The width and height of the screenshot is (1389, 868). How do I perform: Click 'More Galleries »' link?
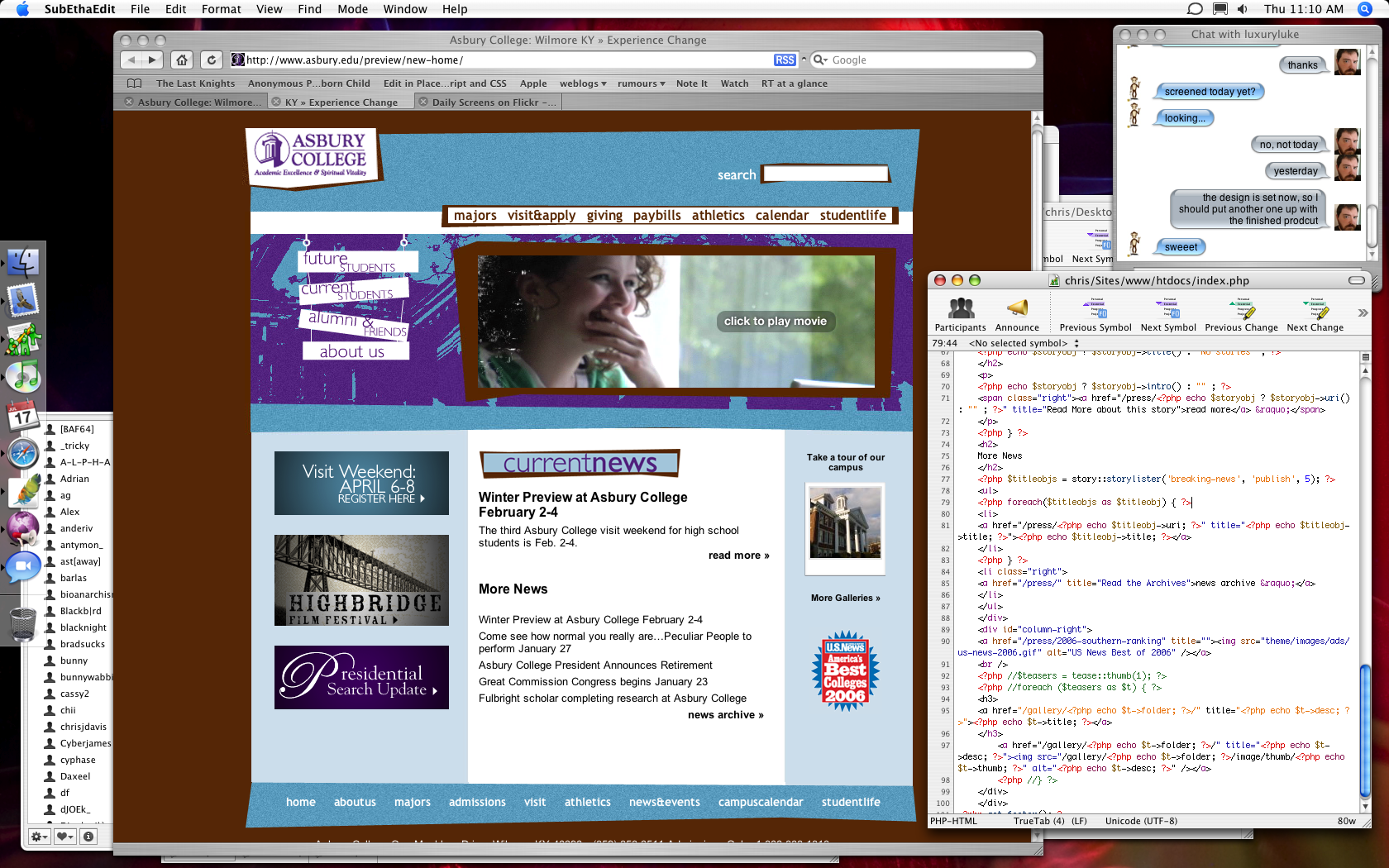[845, 598]
